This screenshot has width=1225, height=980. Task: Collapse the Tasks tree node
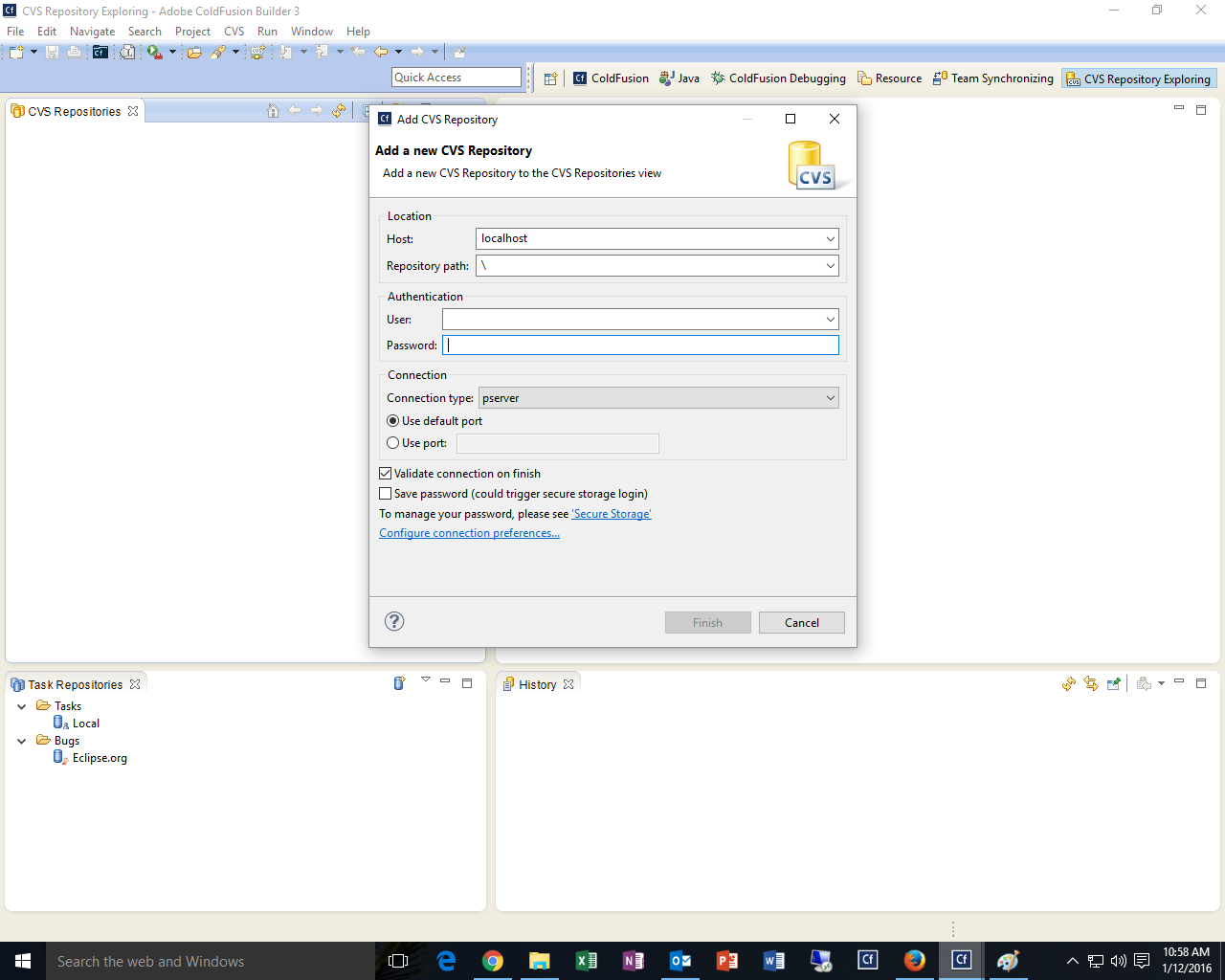tap(22, 706)
